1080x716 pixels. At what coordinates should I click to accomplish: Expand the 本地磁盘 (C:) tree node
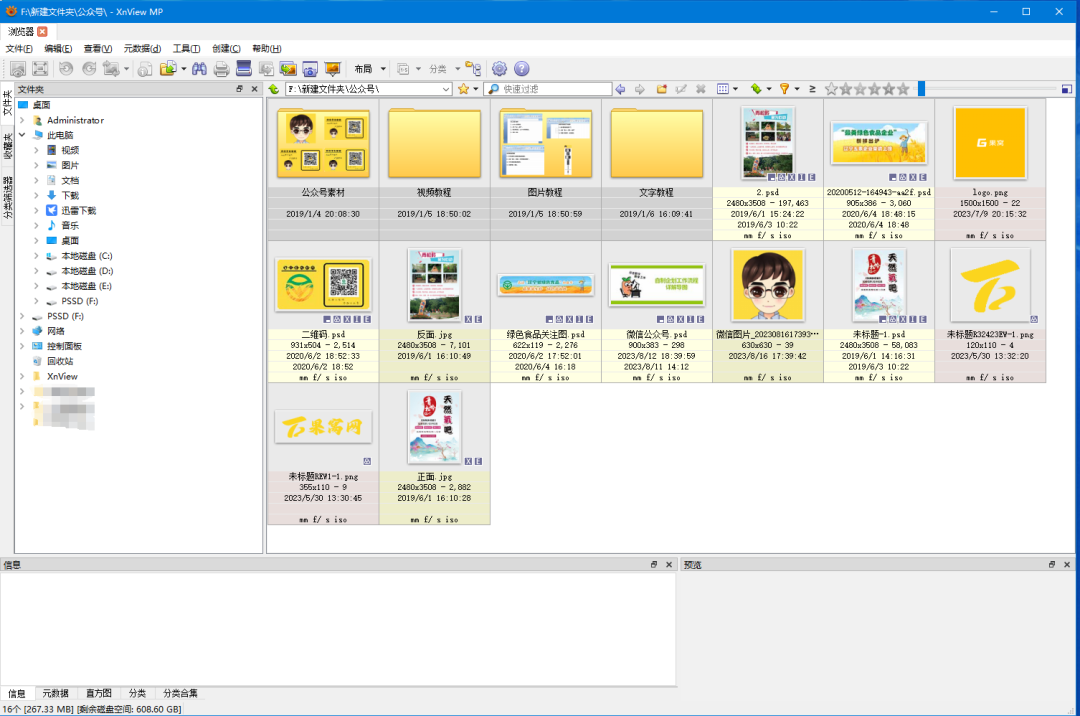[x=36, y=256]
